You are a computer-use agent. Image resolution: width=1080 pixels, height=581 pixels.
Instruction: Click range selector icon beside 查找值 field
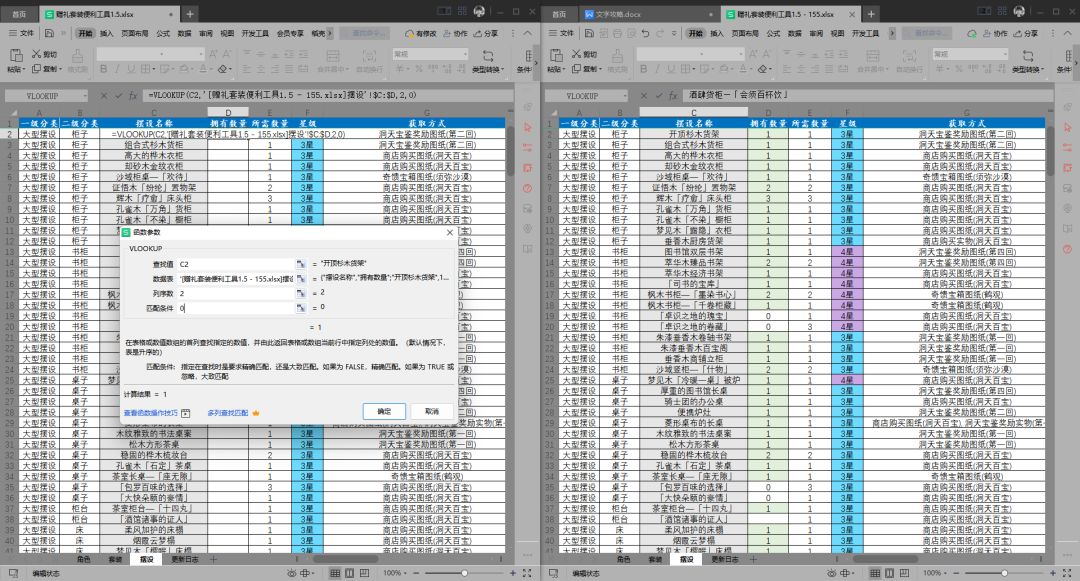tap(300, 264)
